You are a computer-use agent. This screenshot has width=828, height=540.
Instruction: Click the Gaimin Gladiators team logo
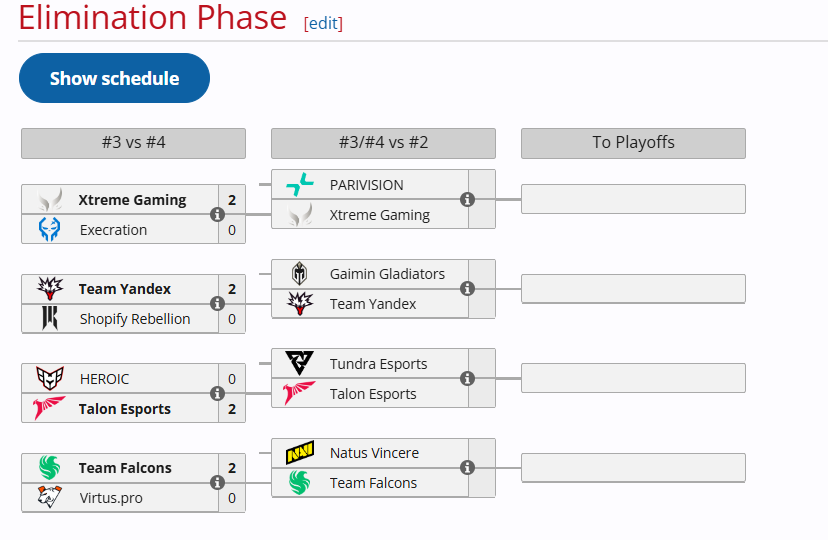300,274
